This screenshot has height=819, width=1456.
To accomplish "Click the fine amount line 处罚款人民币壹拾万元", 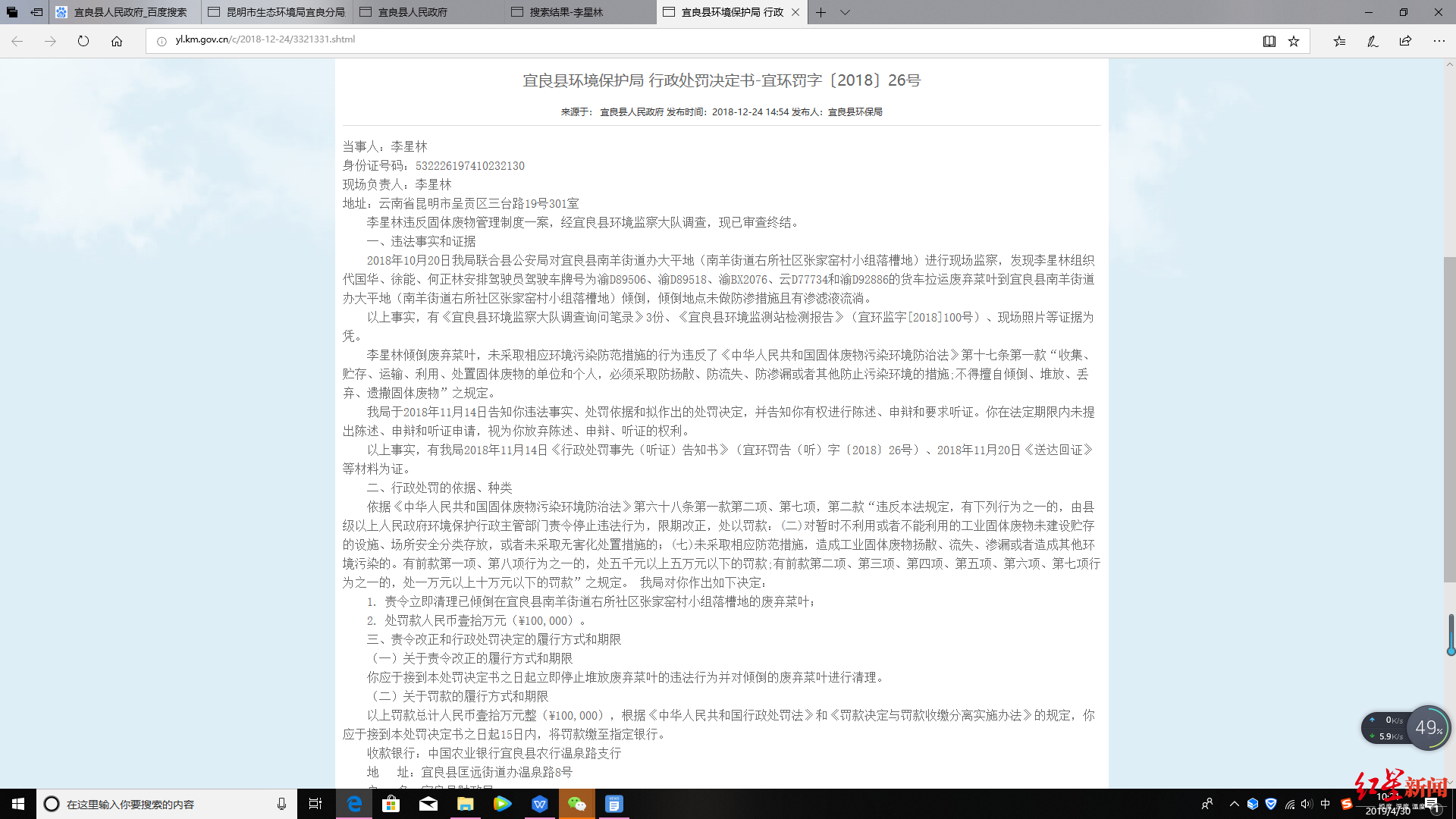I will coord(475,620).
